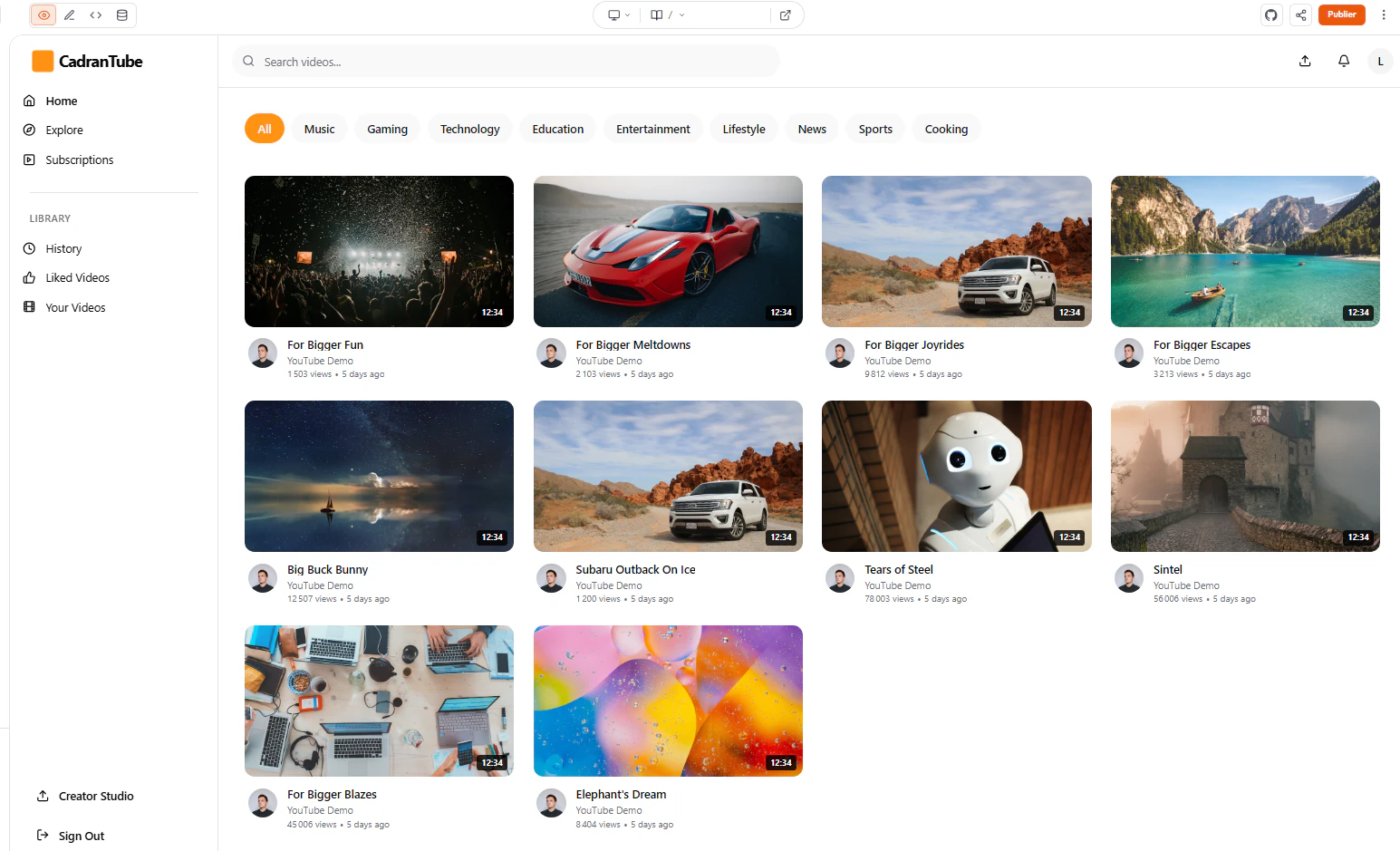Image resolution: width=1400 pixels, height=851 pixels.
Task: Click the "78 003 views" text
Action: click(889, 599)
